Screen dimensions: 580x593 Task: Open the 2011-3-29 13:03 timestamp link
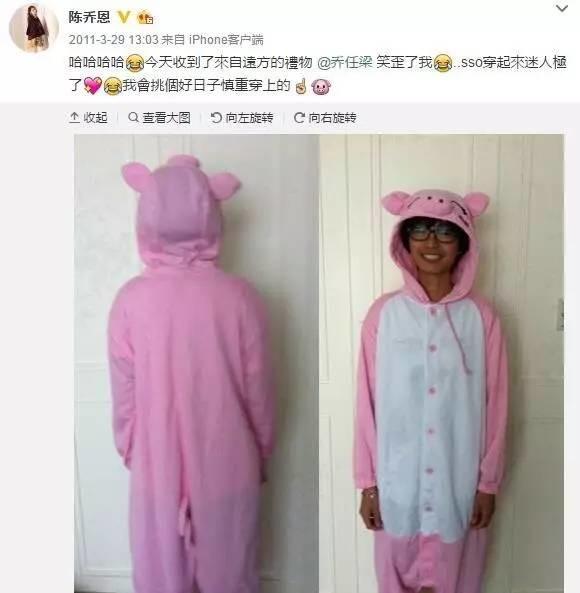tap(113, 40)
